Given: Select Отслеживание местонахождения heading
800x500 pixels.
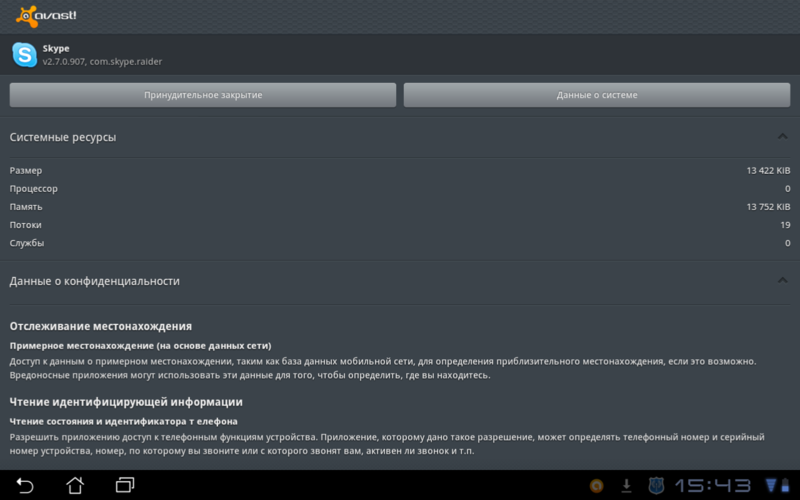Looking at the screenshot, I should pyautogui.click(x=101, y=326).
